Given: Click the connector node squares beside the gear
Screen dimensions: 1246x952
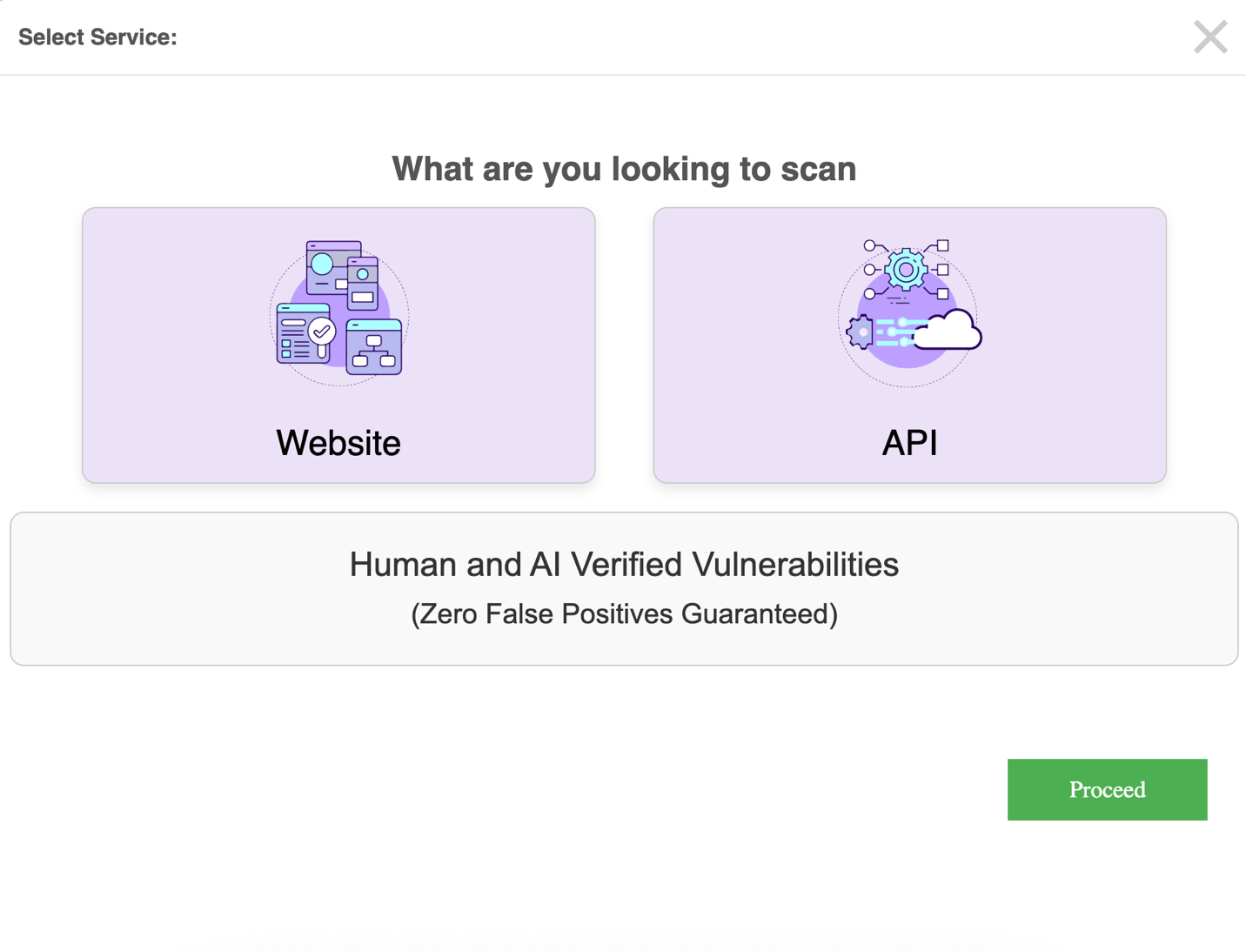Looking at the screenshot, I should tap(942, 270).
